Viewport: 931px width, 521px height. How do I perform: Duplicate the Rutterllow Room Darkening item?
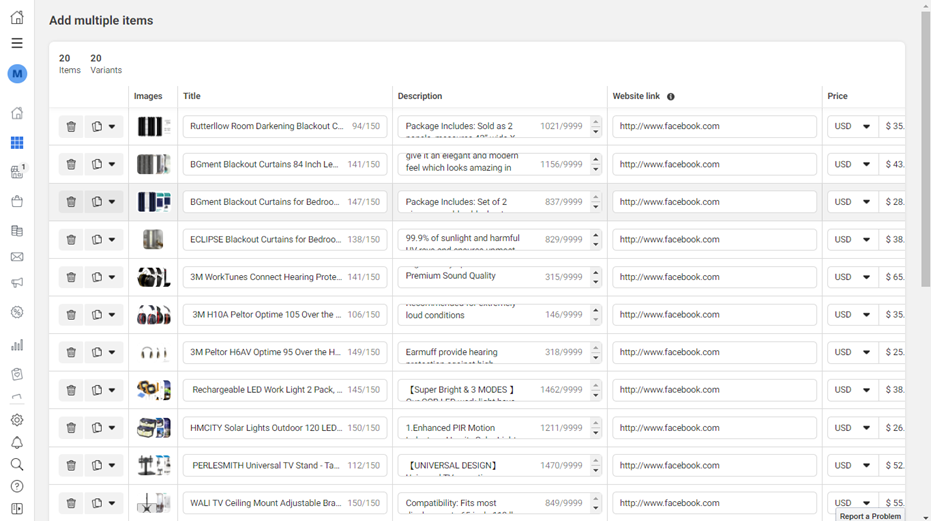coord(97,127)
